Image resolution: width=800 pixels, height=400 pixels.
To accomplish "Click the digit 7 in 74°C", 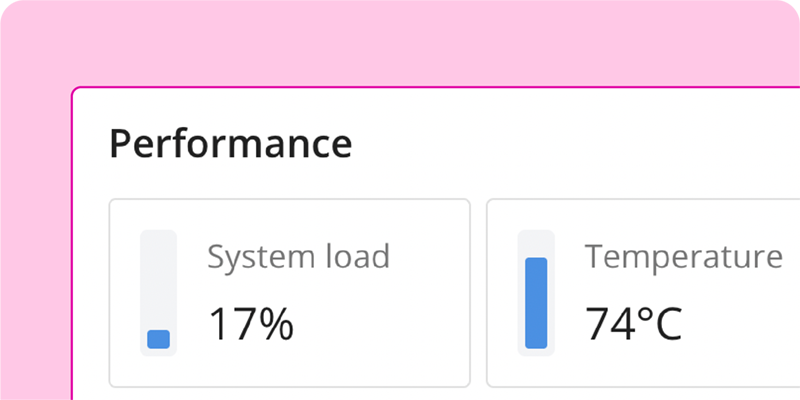I will 597,324.
